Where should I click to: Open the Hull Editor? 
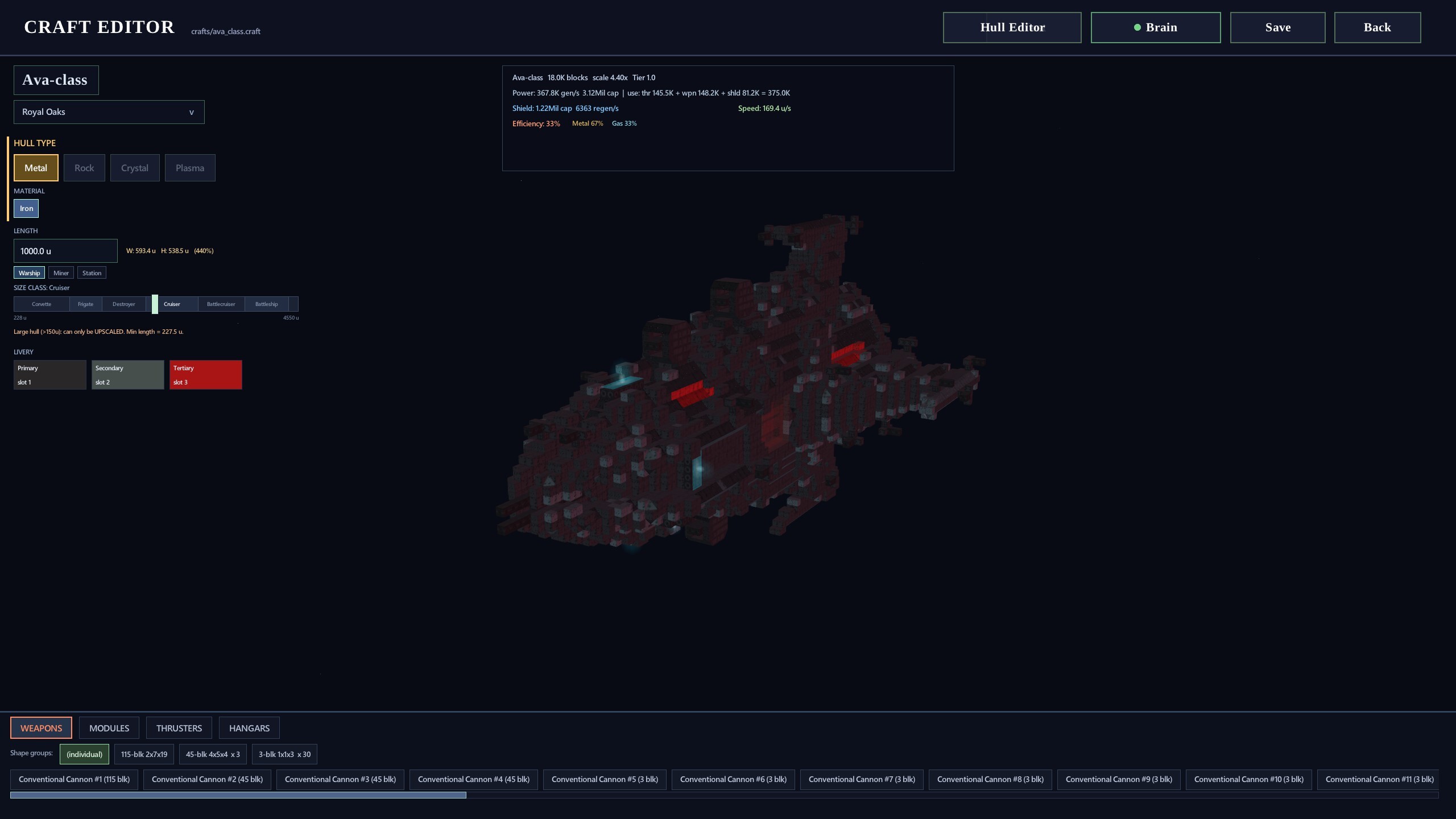click(x=1012, y=27)
